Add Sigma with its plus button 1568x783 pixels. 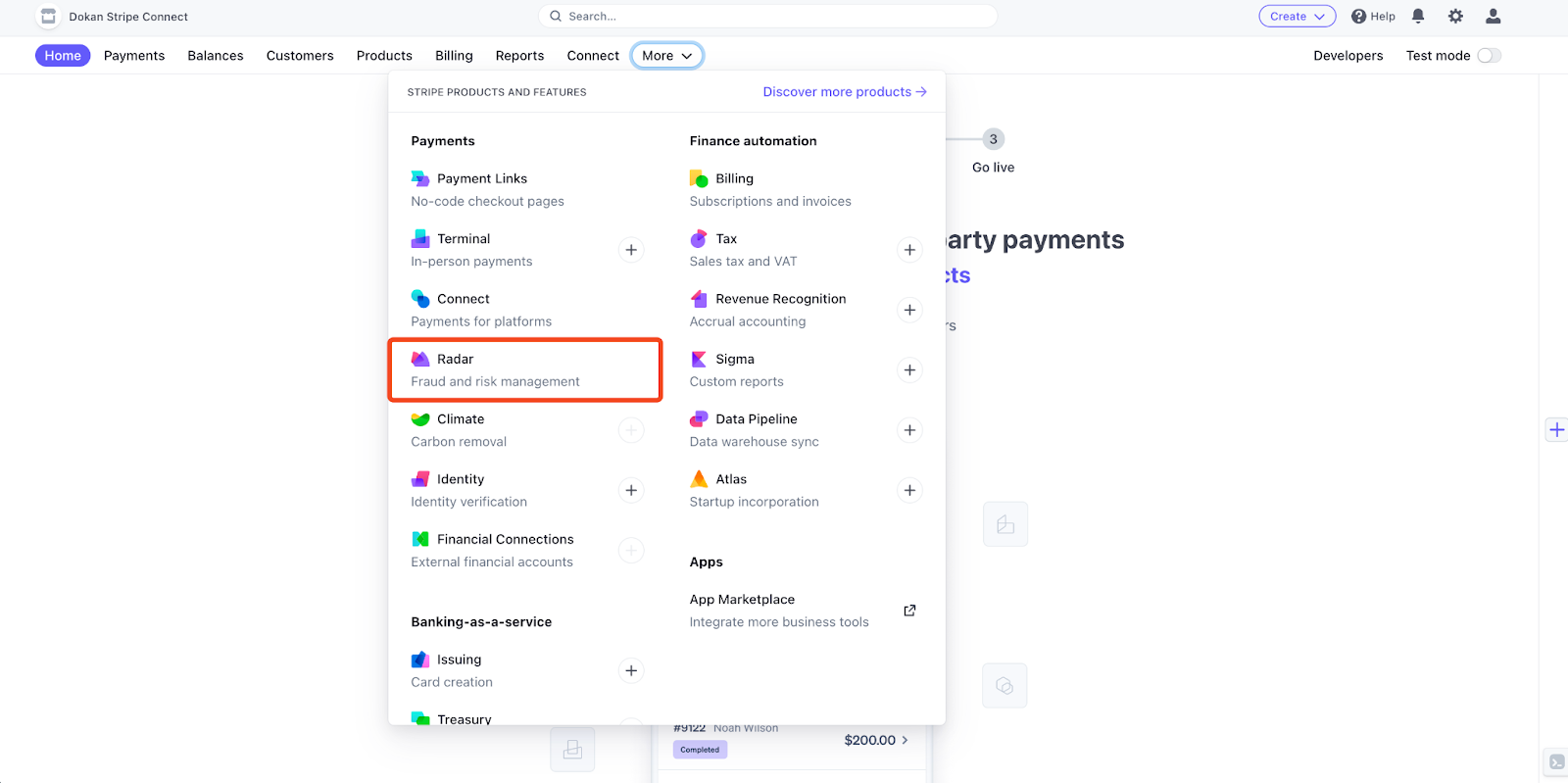(x=909, y=369)
